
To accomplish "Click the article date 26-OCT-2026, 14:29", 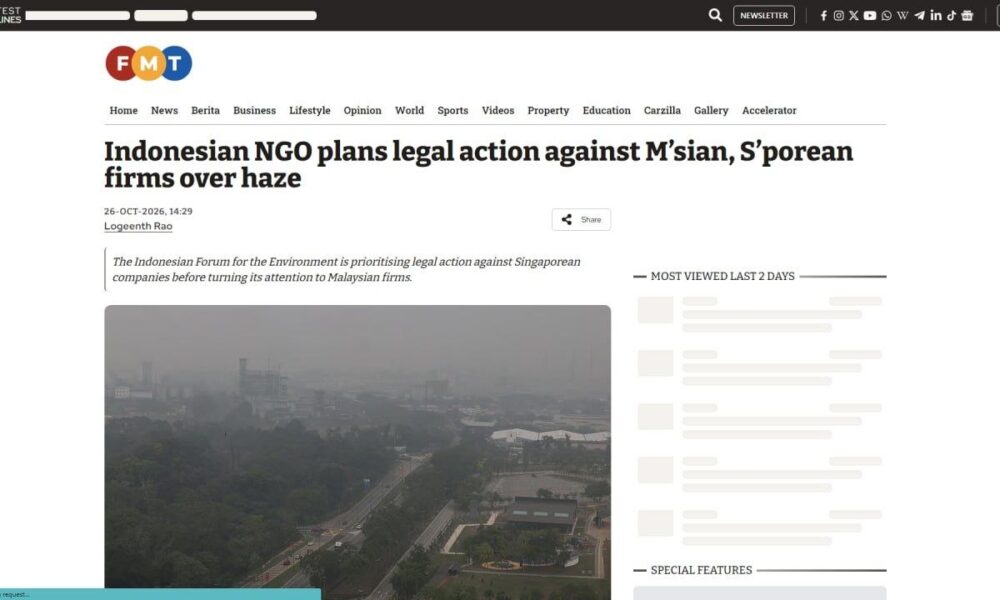I will click(148, 211).
